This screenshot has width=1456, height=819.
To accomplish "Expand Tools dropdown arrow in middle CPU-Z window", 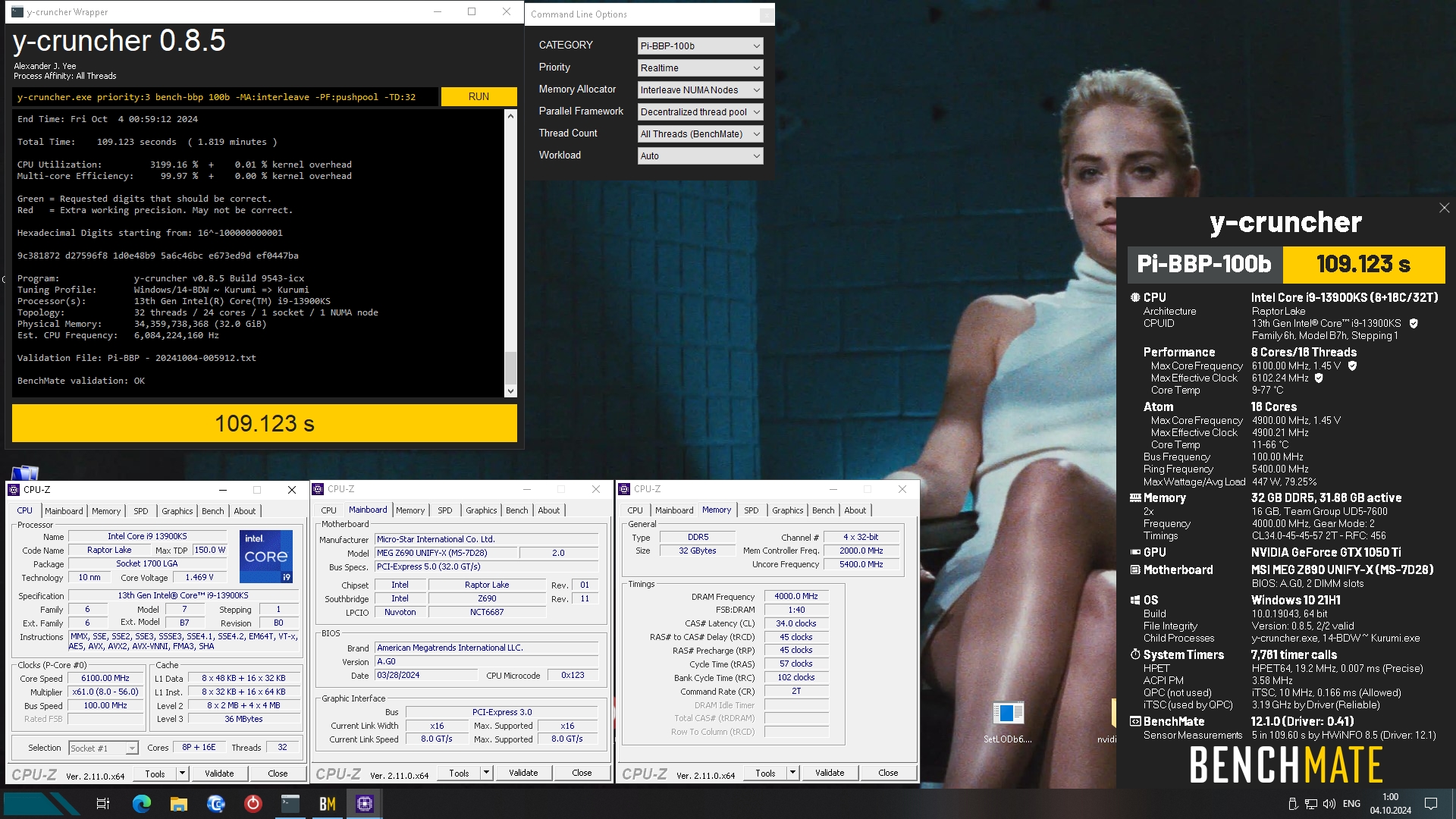I will (x=486, y=773).
